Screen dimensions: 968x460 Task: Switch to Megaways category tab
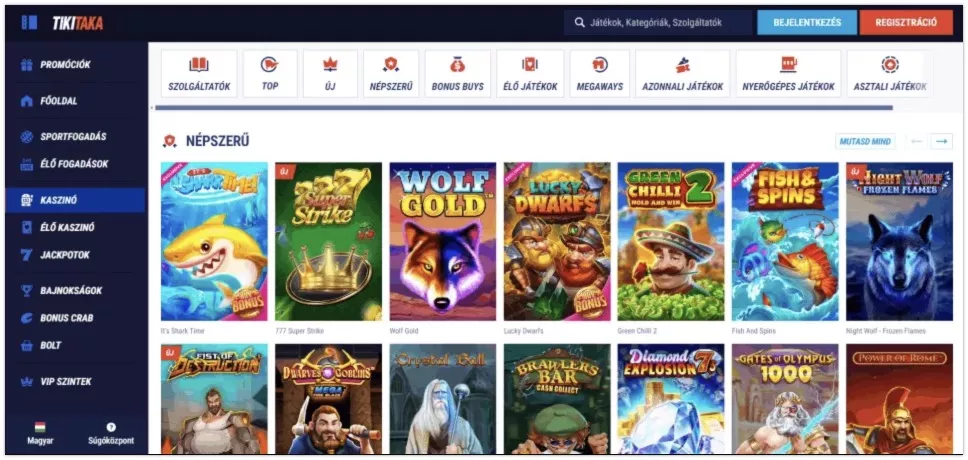(x=599, y=74)
